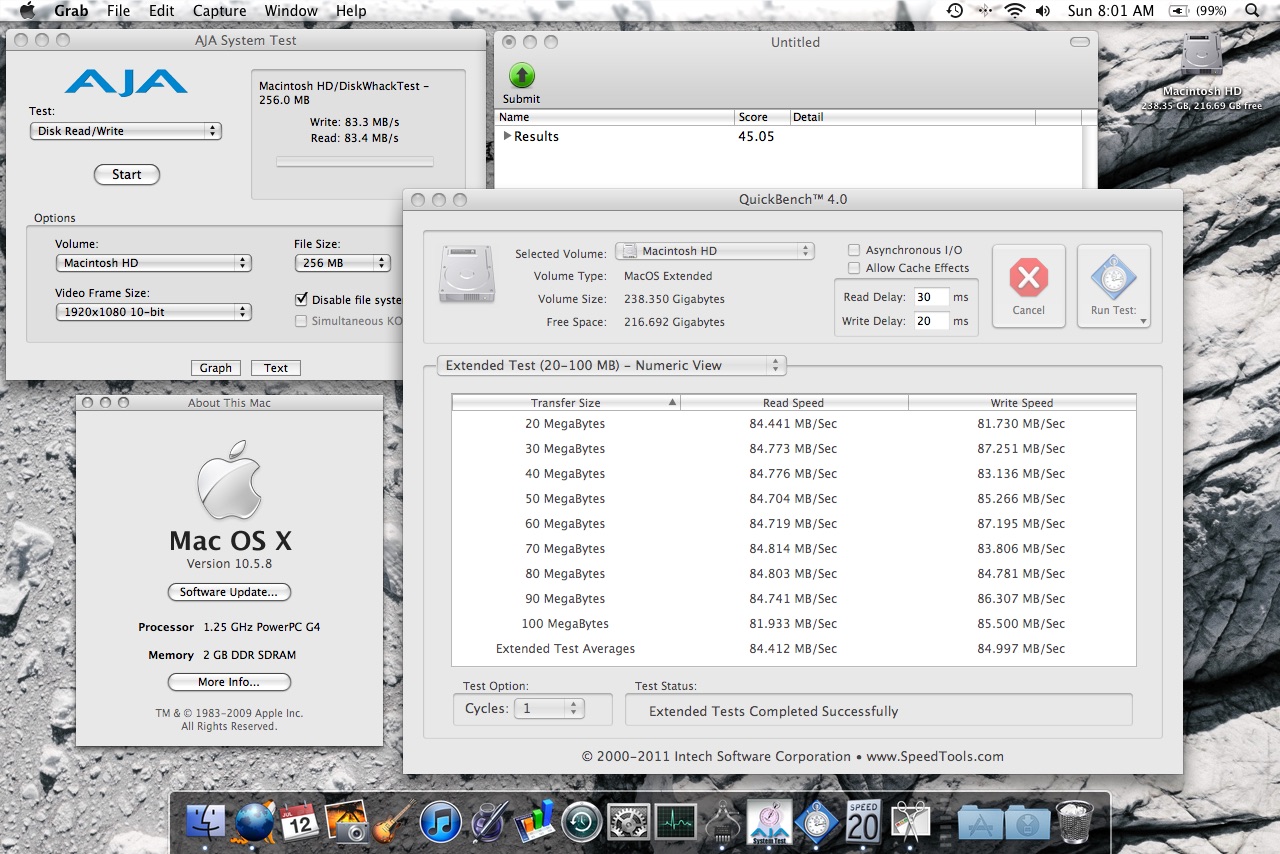Open the Run Test dropdown button

1113,286
